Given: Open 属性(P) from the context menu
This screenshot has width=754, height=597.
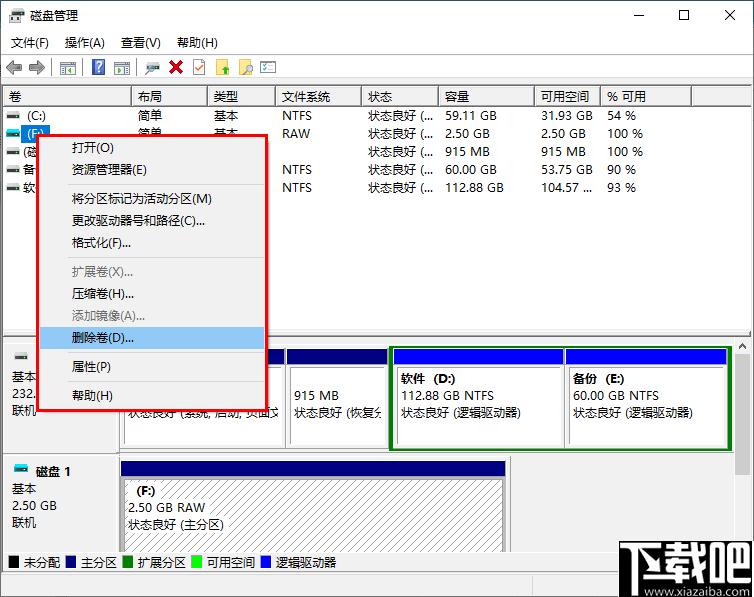Looking at the screenshot, I should point(152,367).
